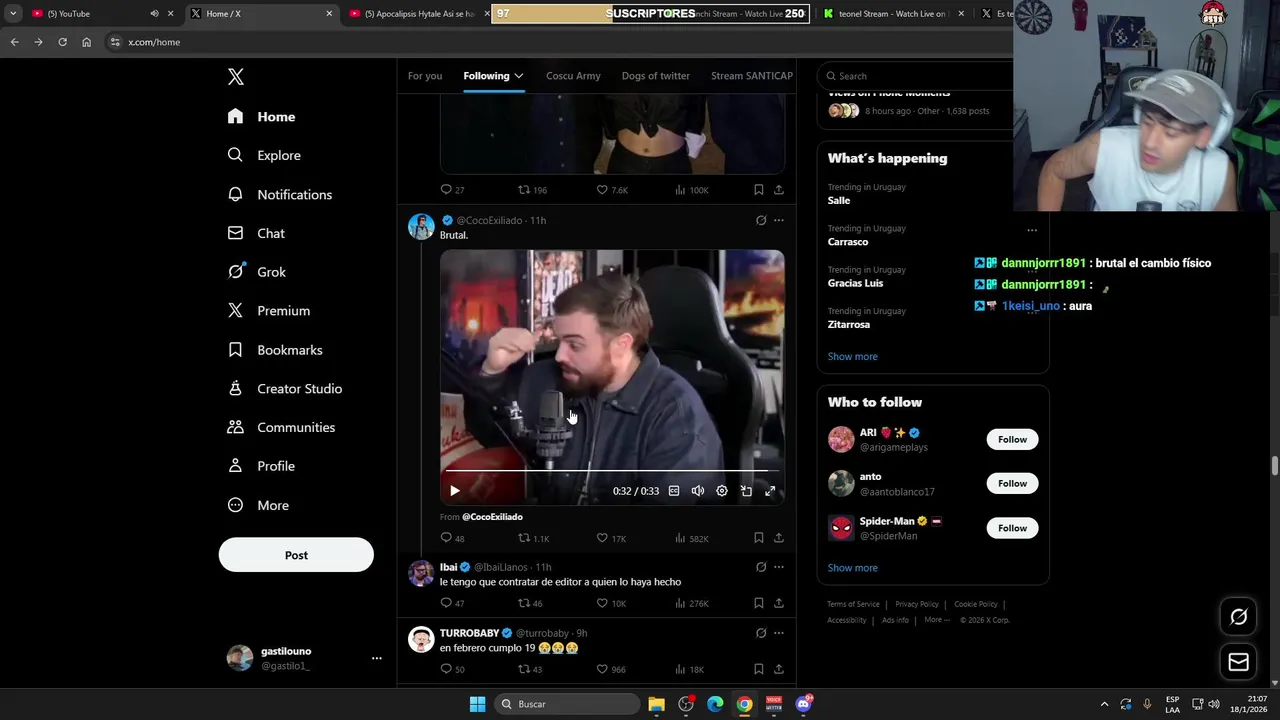Open Notifications in the sidebar

tap(279, 194)
